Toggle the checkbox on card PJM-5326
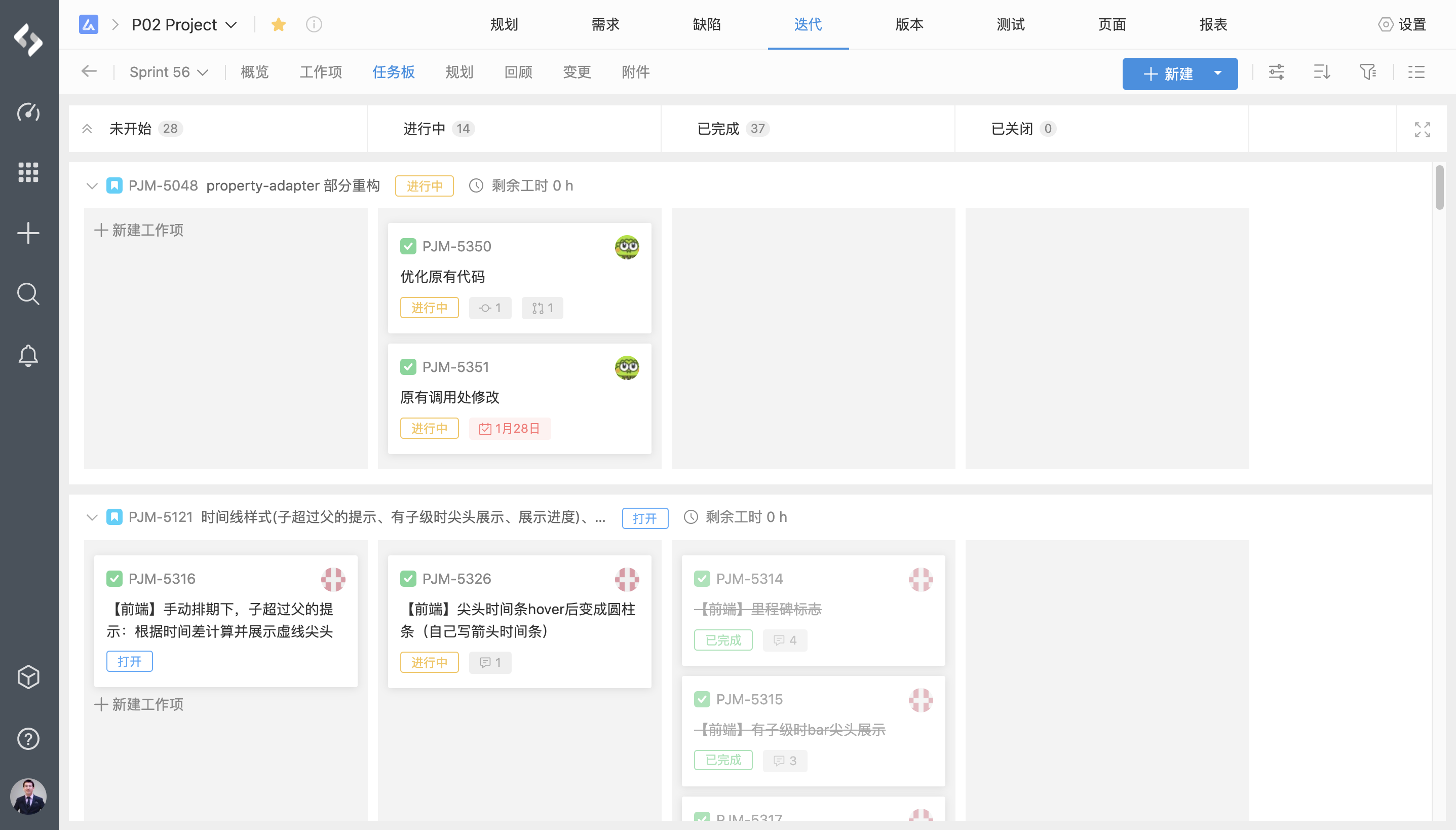This screenshot has width=1456, height=830. click(408, 579)
